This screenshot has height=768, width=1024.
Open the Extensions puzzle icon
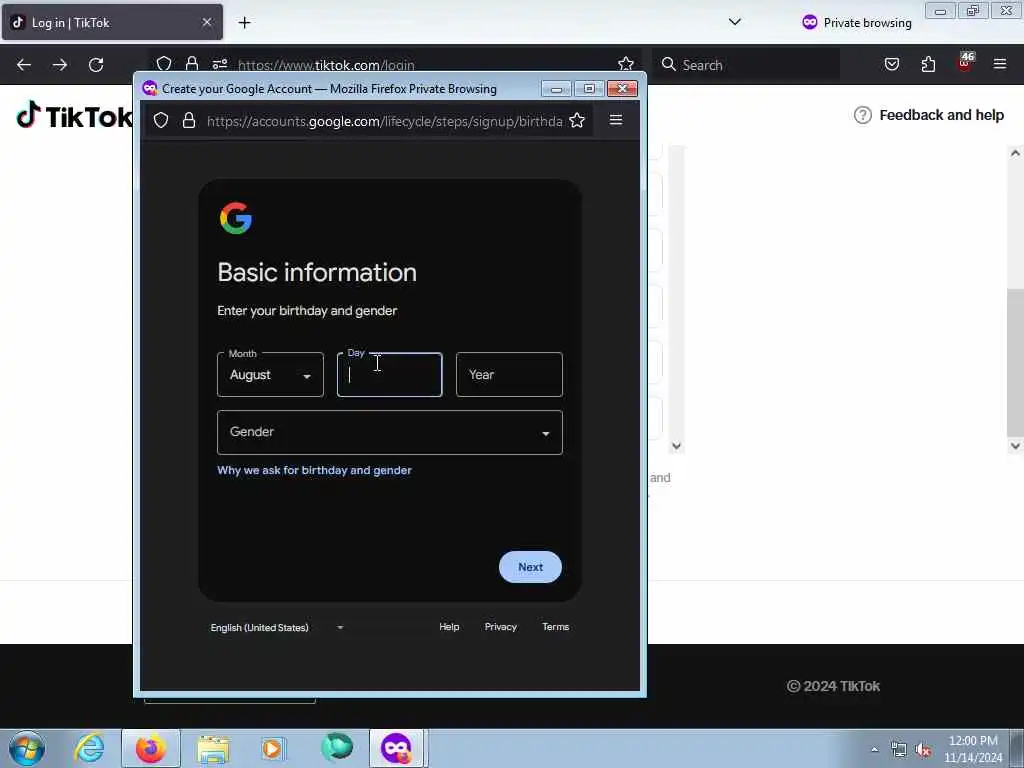[x=928, y=64]
